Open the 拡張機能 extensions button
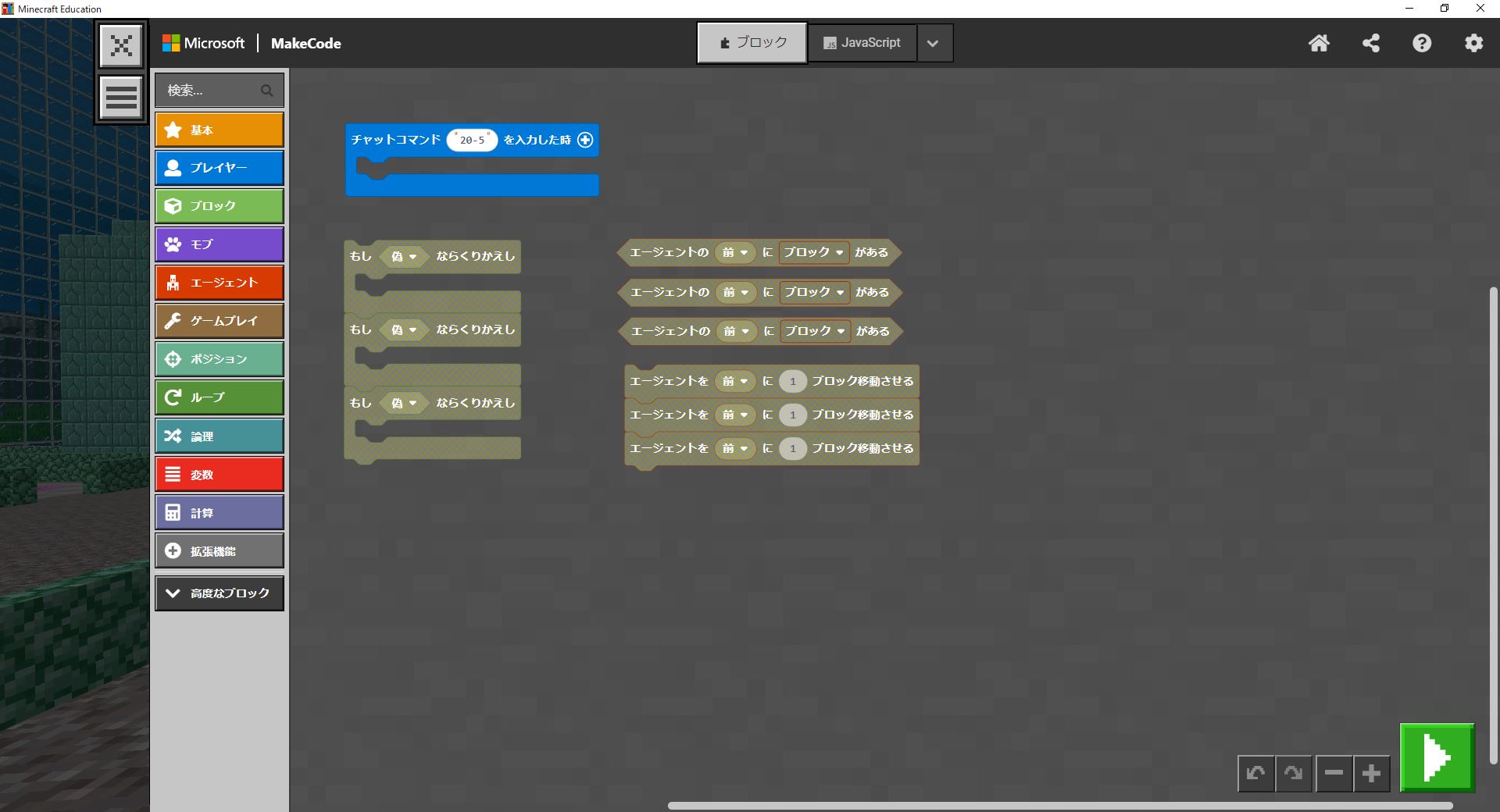The height and width of the screenshot is (812, 1500). pyautogui.click(x=220, y=551)
